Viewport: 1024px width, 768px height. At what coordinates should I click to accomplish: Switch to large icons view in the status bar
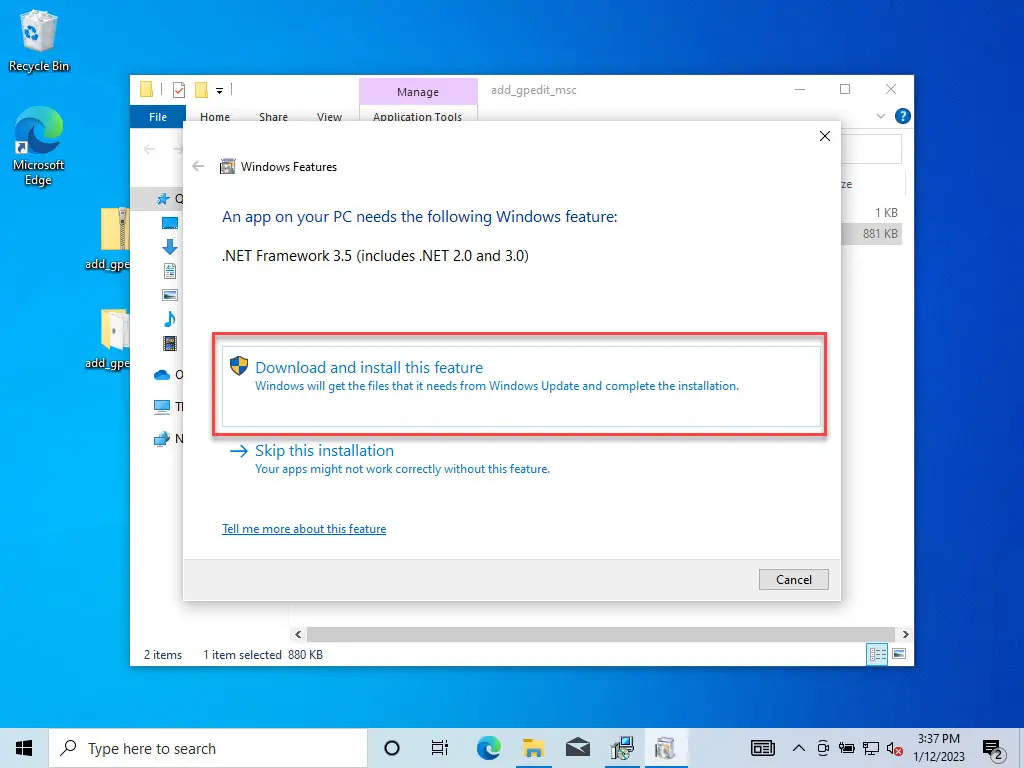[x=899, y=653]
